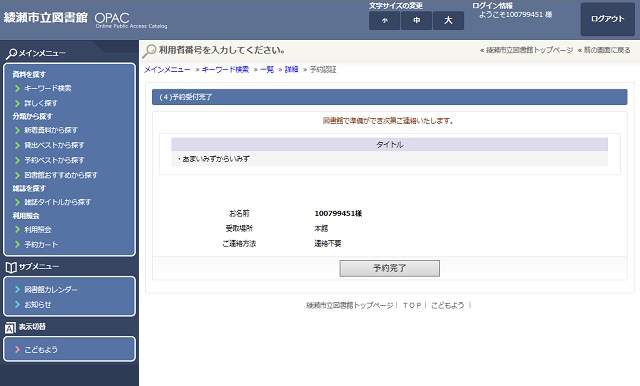Set text size to large (大)
640x386 pixels.
point(448,20)
